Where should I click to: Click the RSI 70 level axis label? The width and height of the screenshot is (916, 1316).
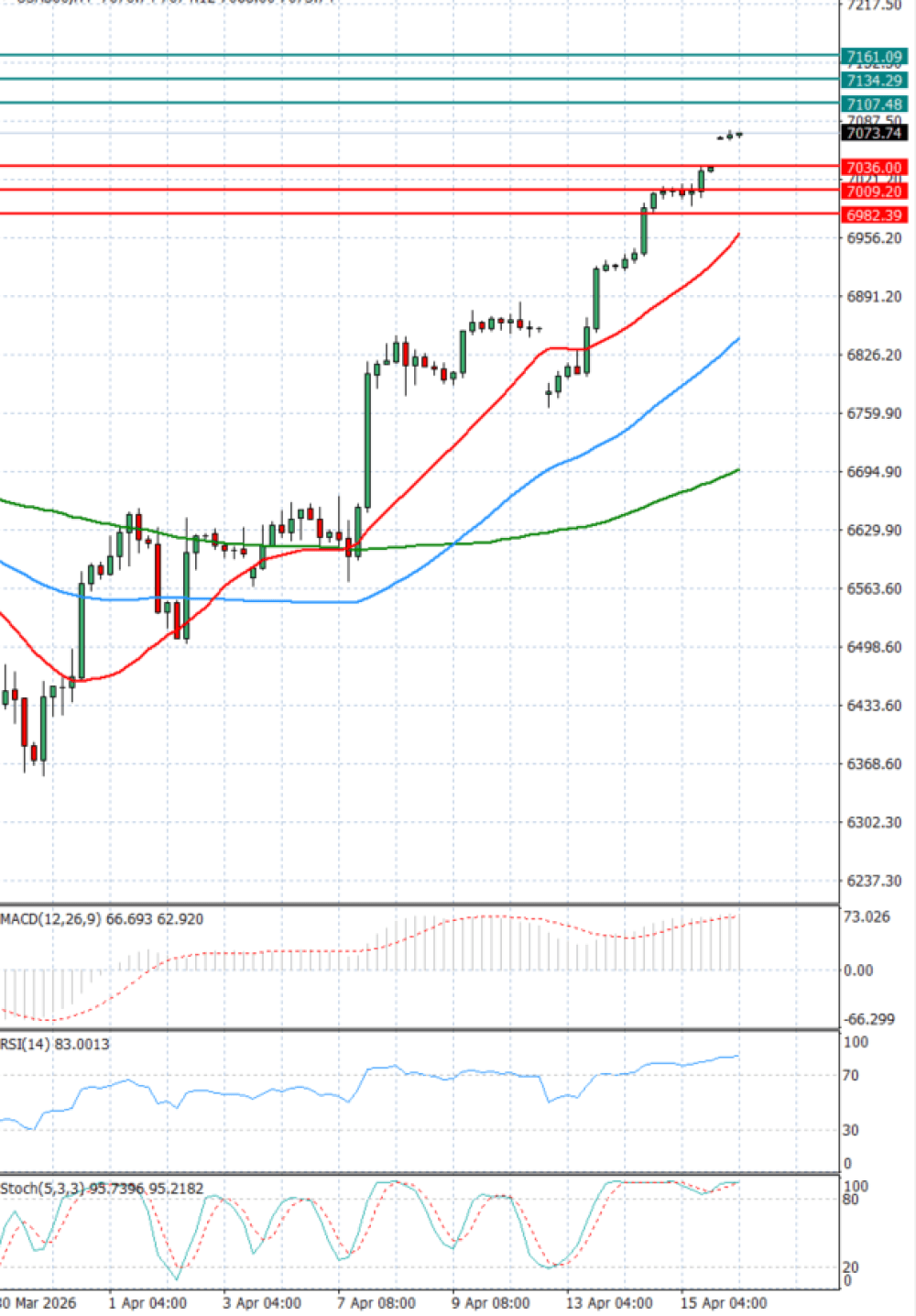(x=851, y=1075)
